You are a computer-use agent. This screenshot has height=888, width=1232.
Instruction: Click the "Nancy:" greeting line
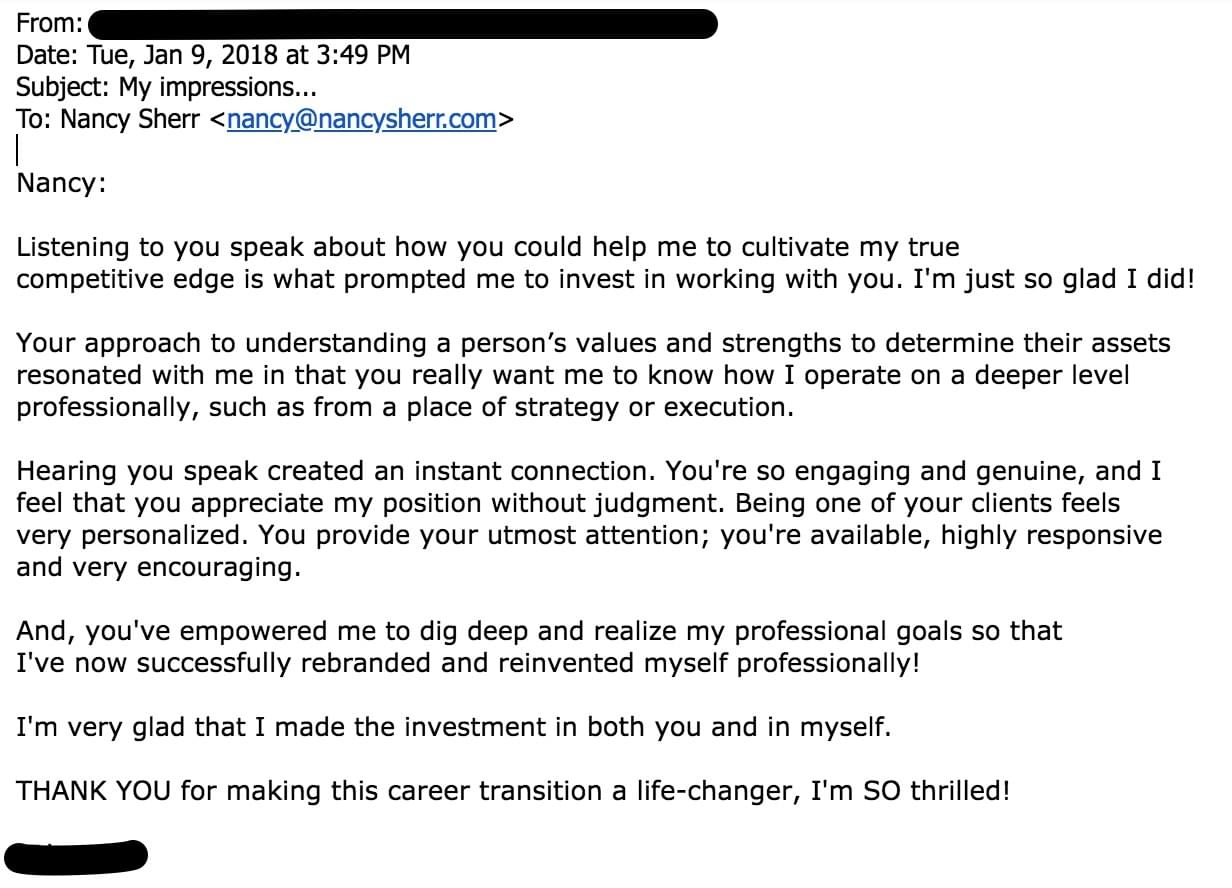[x=61, y=184]
